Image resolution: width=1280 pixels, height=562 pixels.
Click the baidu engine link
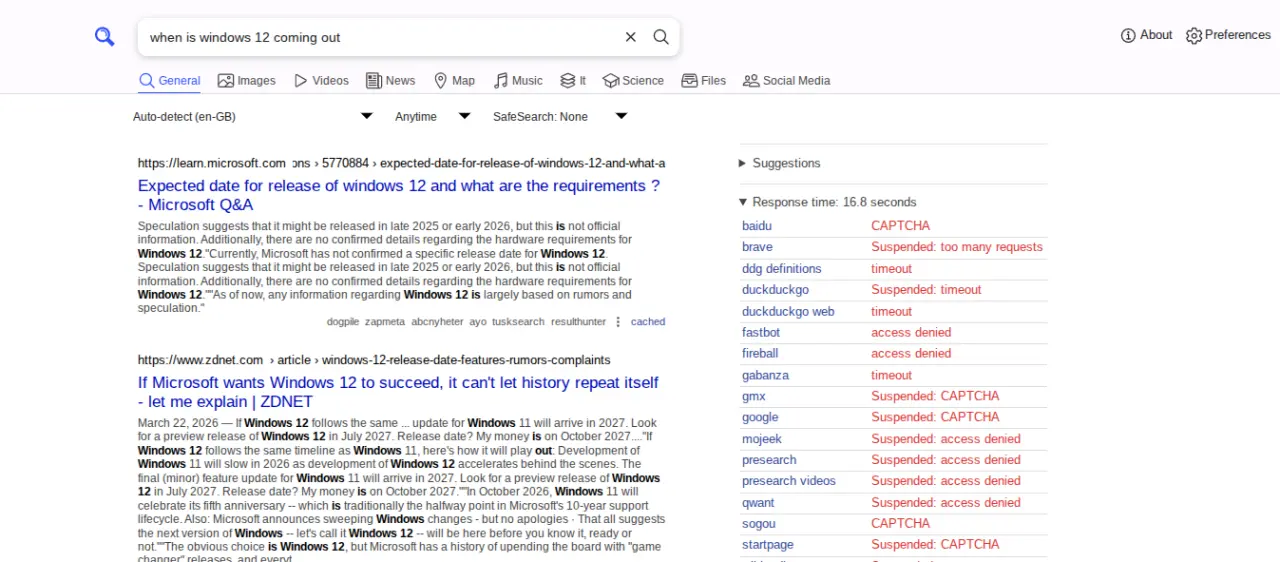click(x=757, y=226)
